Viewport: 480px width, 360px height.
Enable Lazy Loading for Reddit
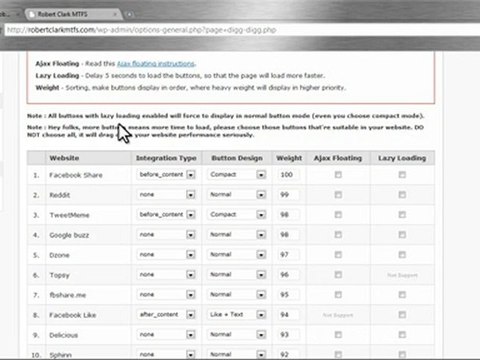pos(402,195)
